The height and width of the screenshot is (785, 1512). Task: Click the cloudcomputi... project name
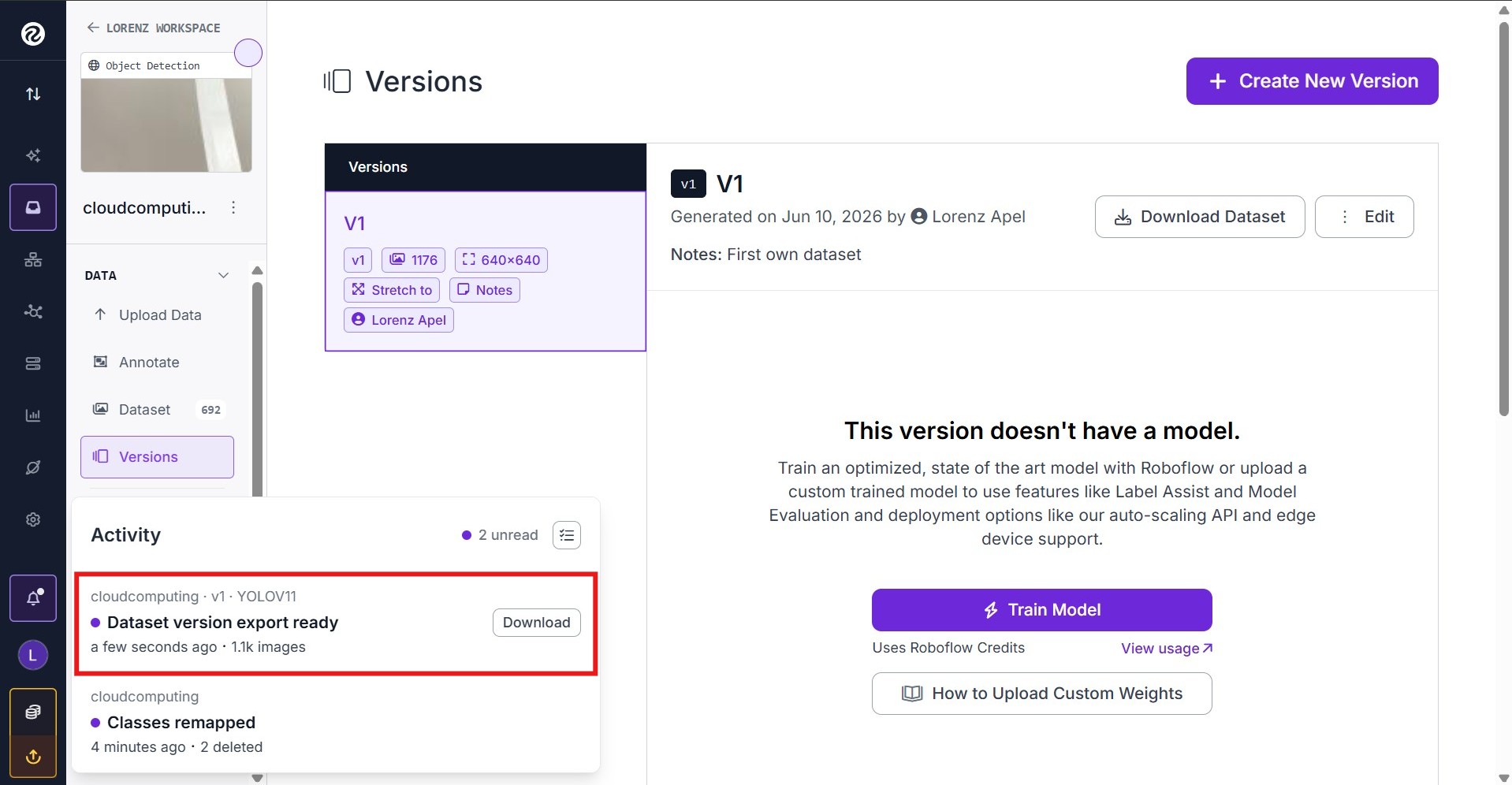[144, 208]
